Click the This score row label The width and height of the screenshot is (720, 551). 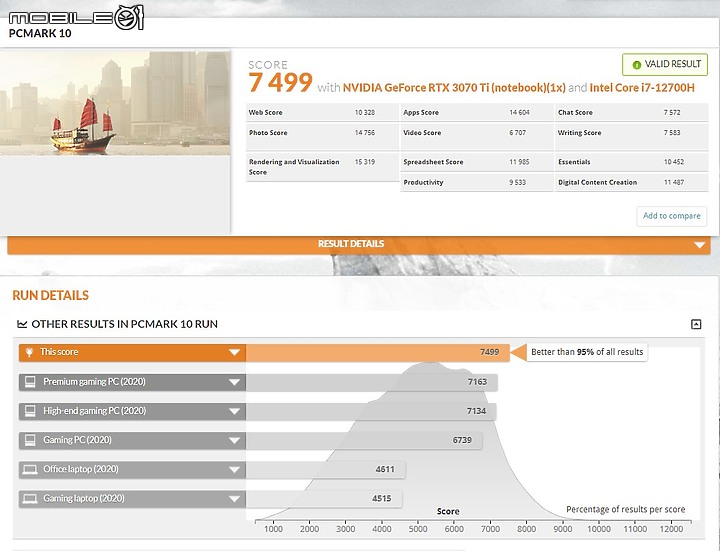tap(59, 352)
